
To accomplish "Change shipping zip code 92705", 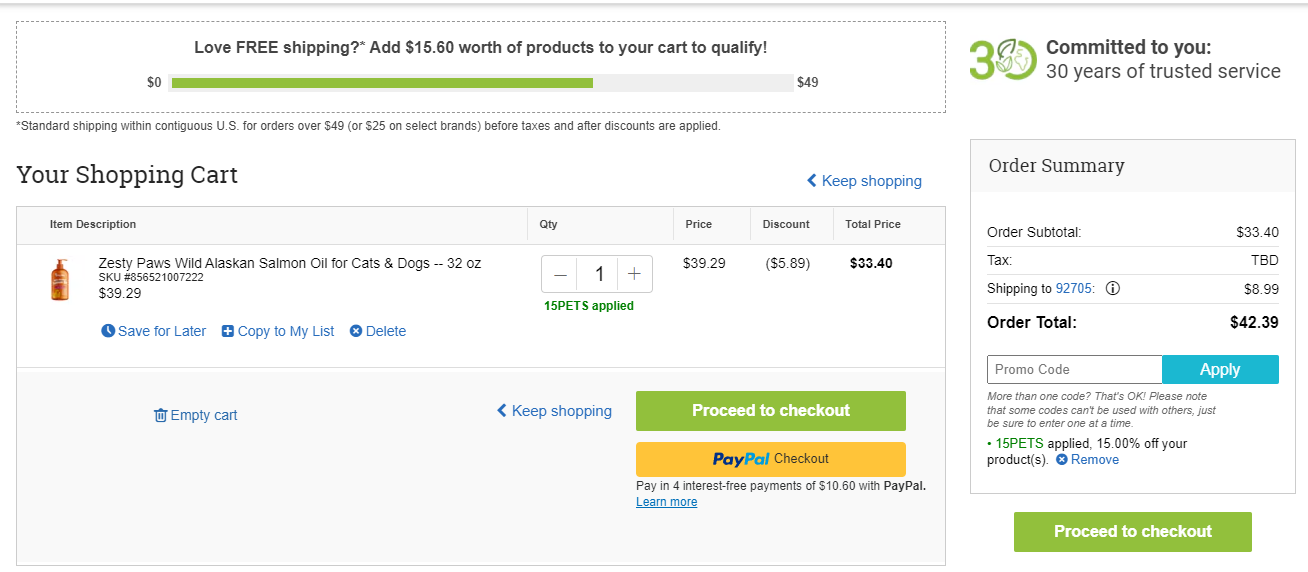I will click(x=1075, y=288).
